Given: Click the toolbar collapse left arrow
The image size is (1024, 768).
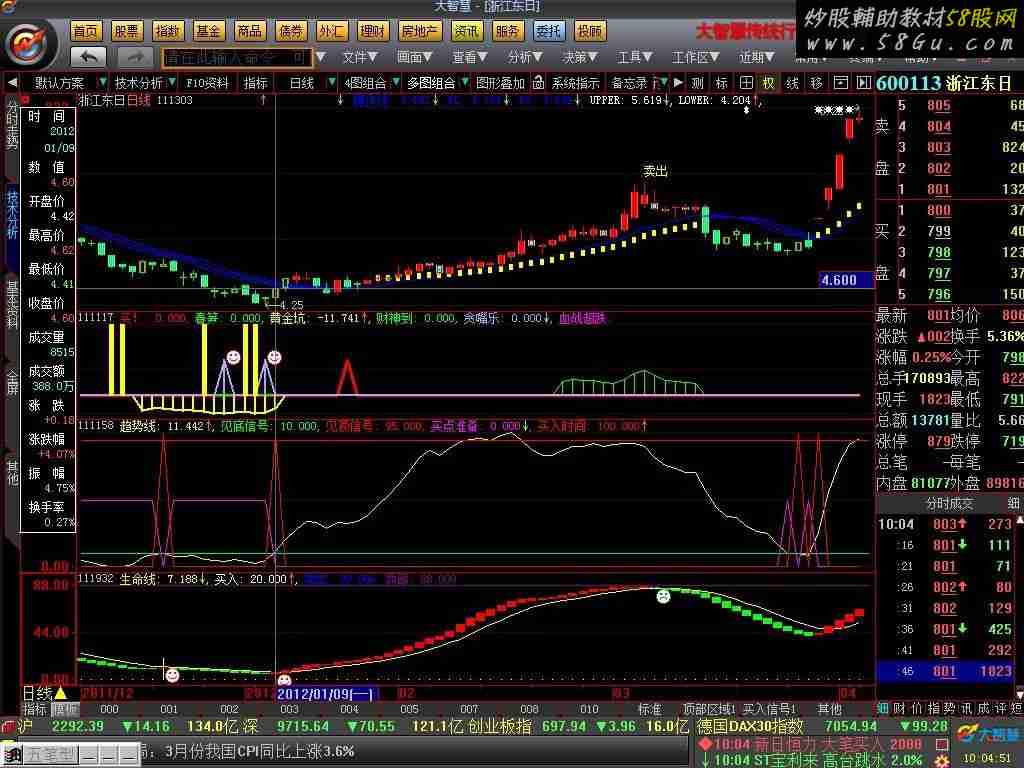Looking at the screenshot, I should tap(12, 82).
